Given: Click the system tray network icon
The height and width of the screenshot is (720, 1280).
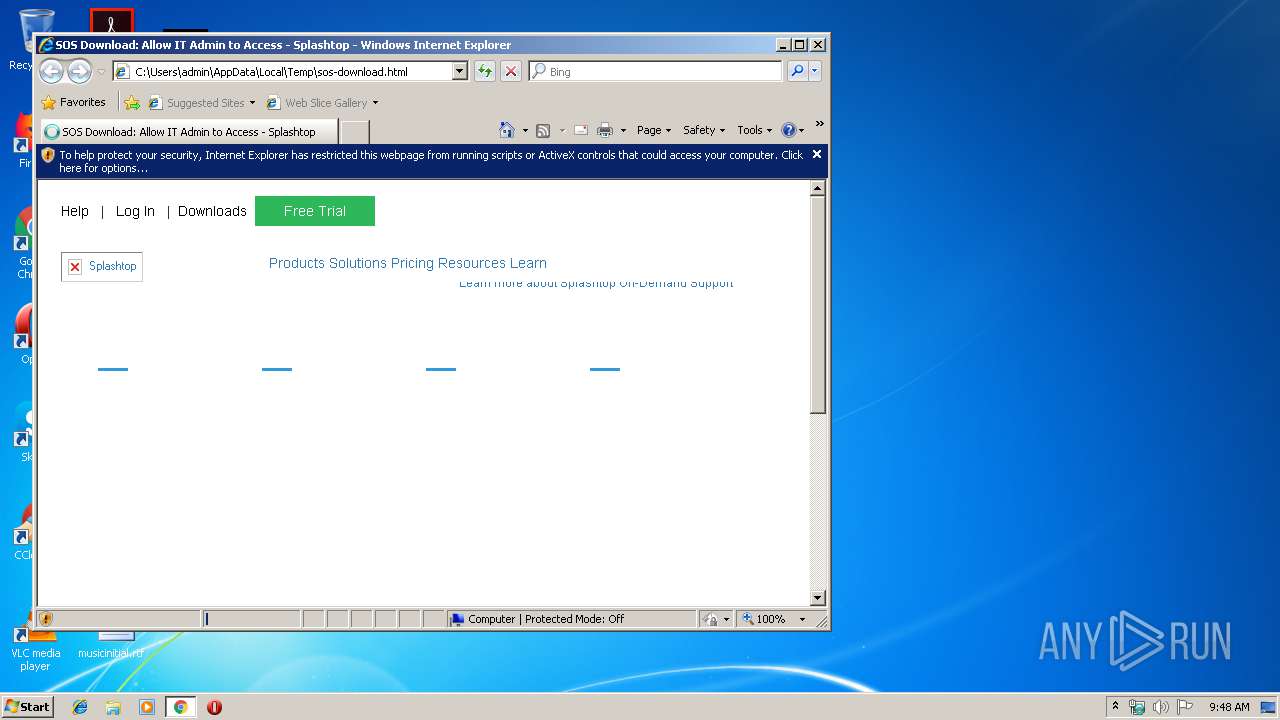Looking at the screenshot, I should (1137, 707).
